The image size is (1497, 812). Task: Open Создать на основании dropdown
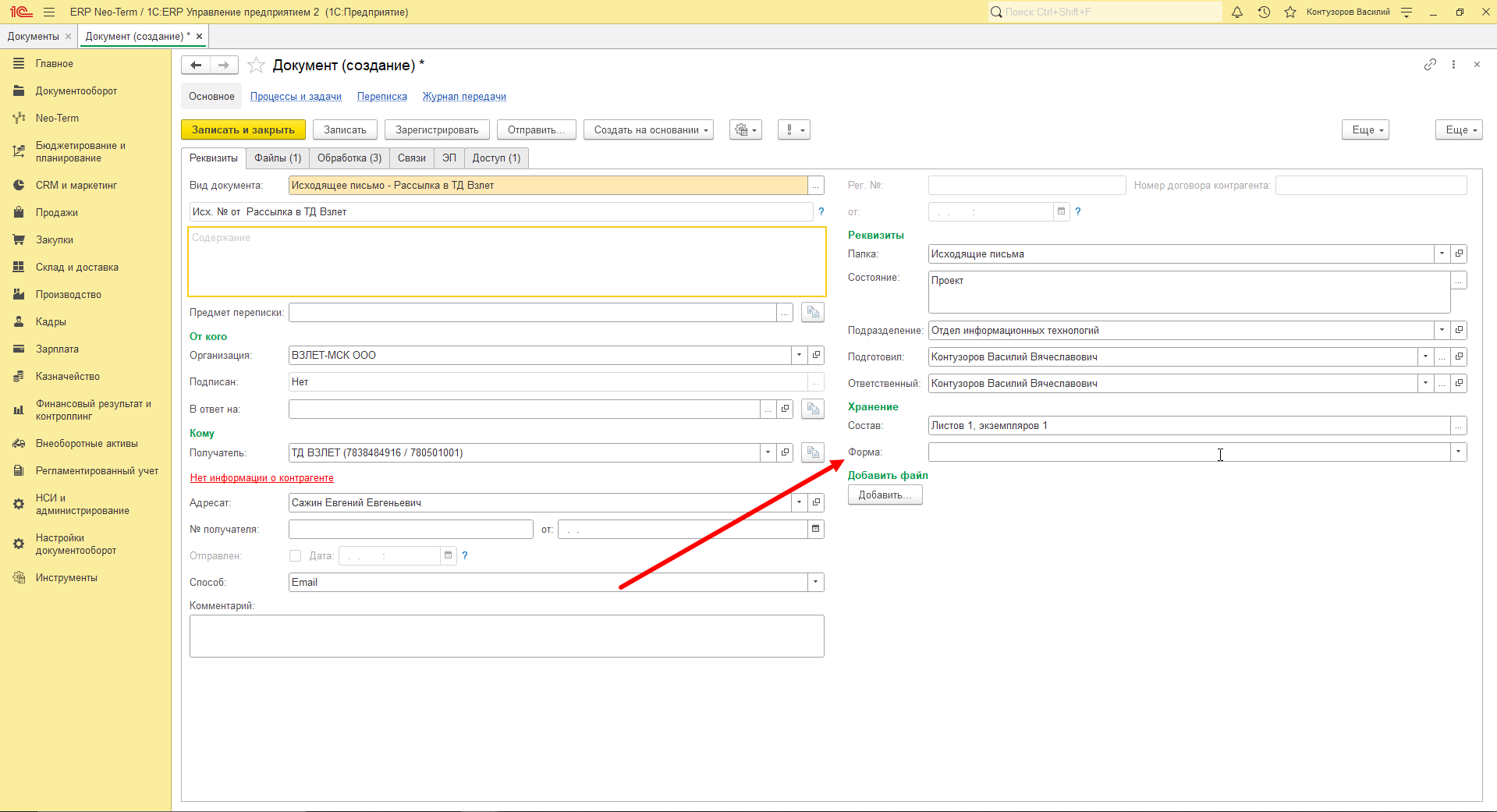649,129
